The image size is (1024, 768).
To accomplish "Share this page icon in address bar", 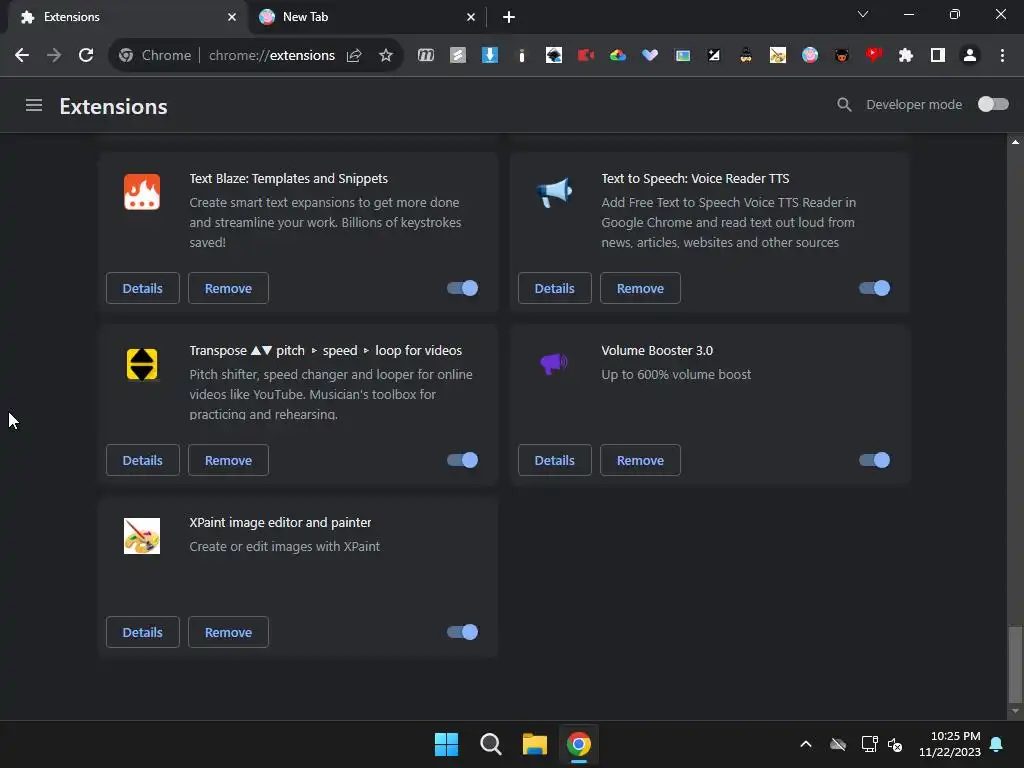I will click(x=354, y=56).
